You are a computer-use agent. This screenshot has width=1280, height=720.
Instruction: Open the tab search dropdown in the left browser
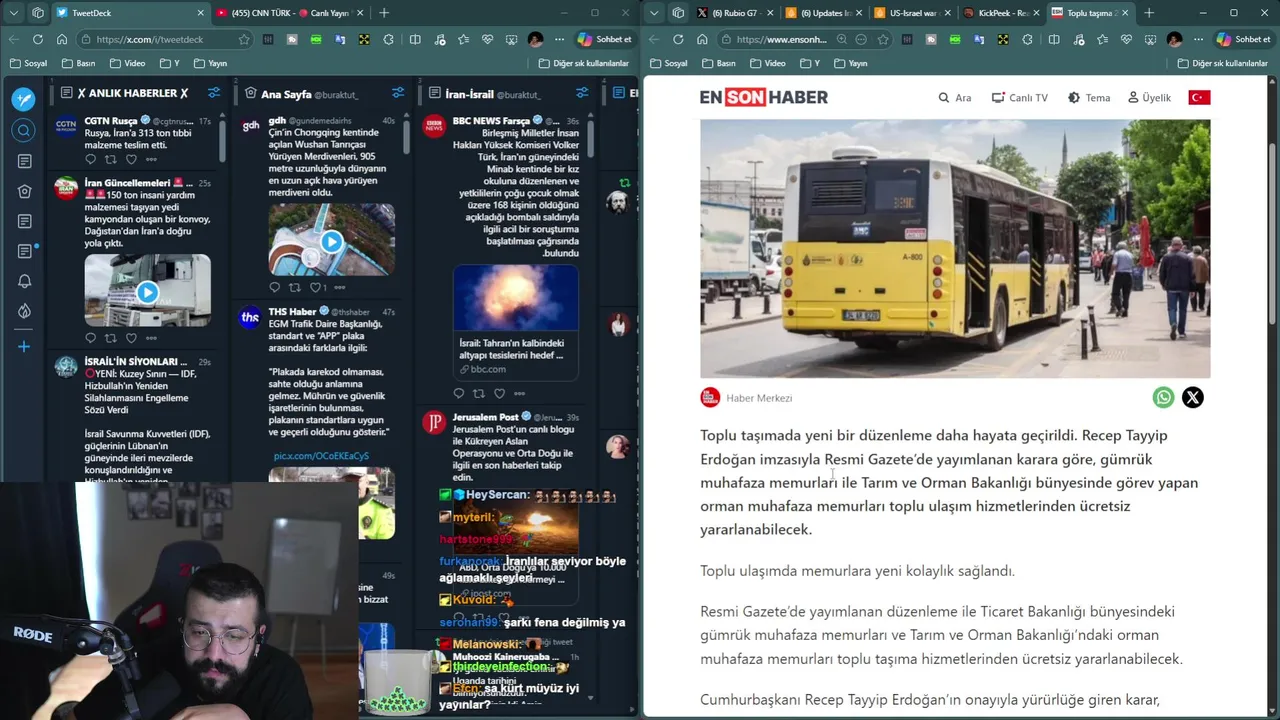click(x=14, y=13)
